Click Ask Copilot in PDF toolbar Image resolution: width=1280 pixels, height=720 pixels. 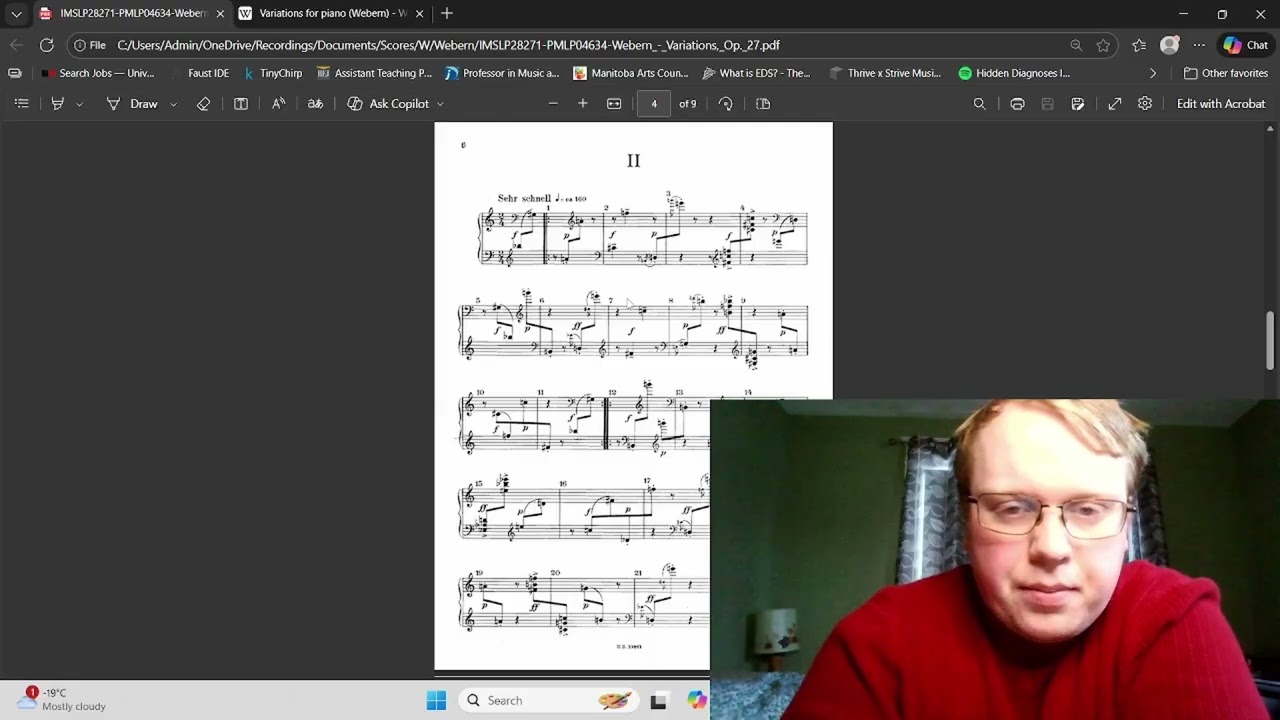click(388, 104)
